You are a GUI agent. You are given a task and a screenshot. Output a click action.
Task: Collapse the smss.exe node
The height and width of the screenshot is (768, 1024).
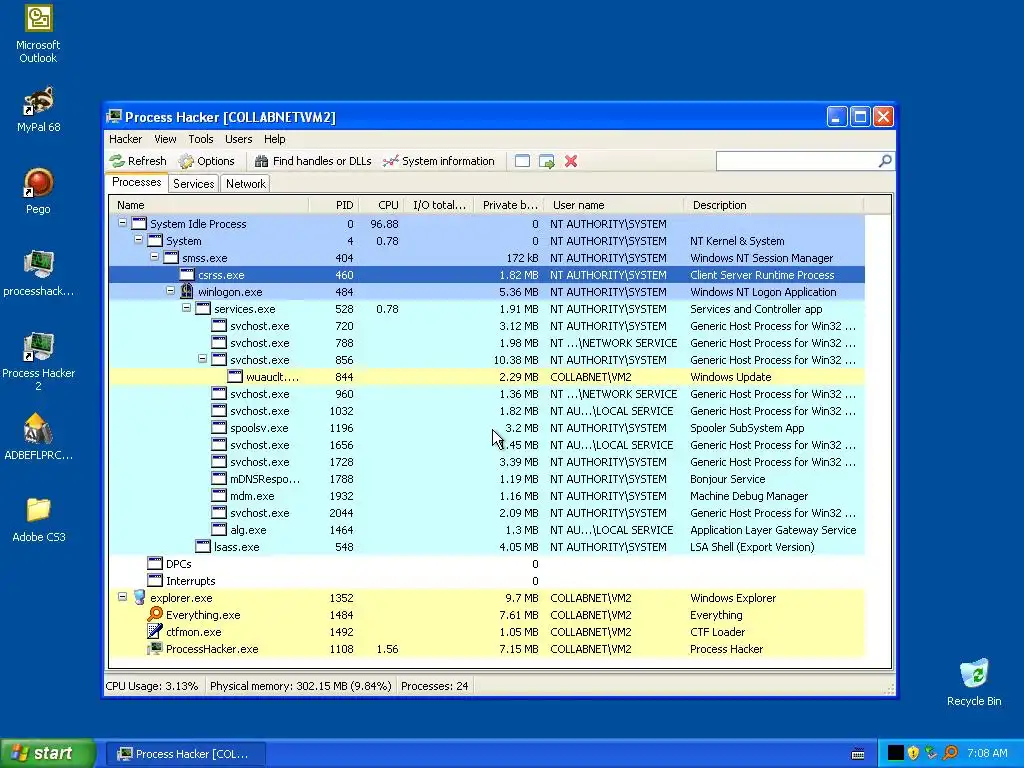pos(155,257)
